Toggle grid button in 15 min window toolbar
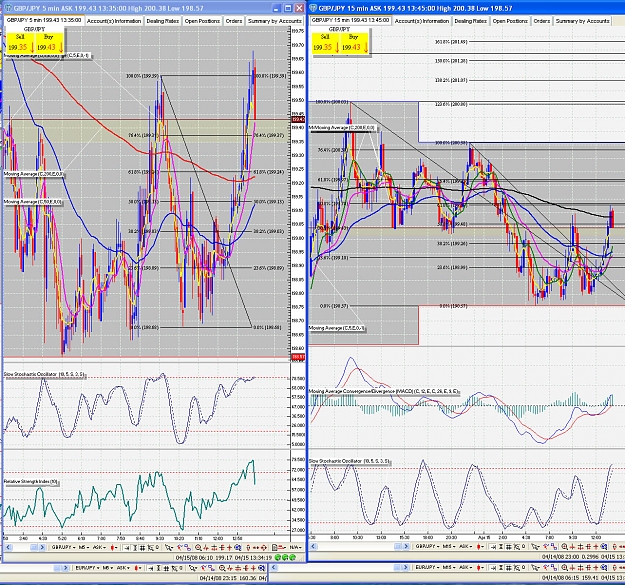The width and height of the screenshot is (625, 585). coord(509,546)
